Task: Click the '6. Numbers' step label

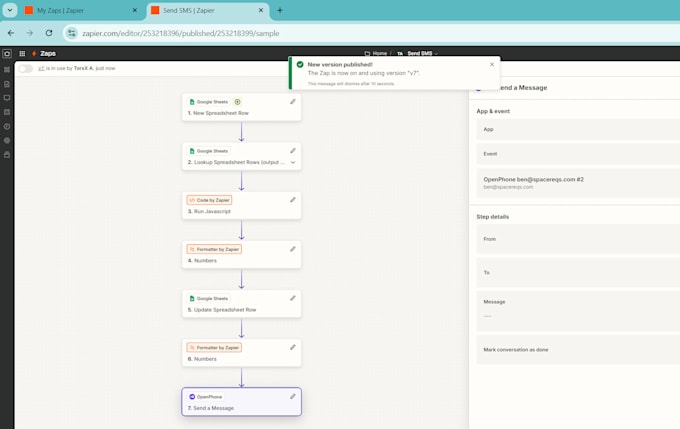Action: 202,359
